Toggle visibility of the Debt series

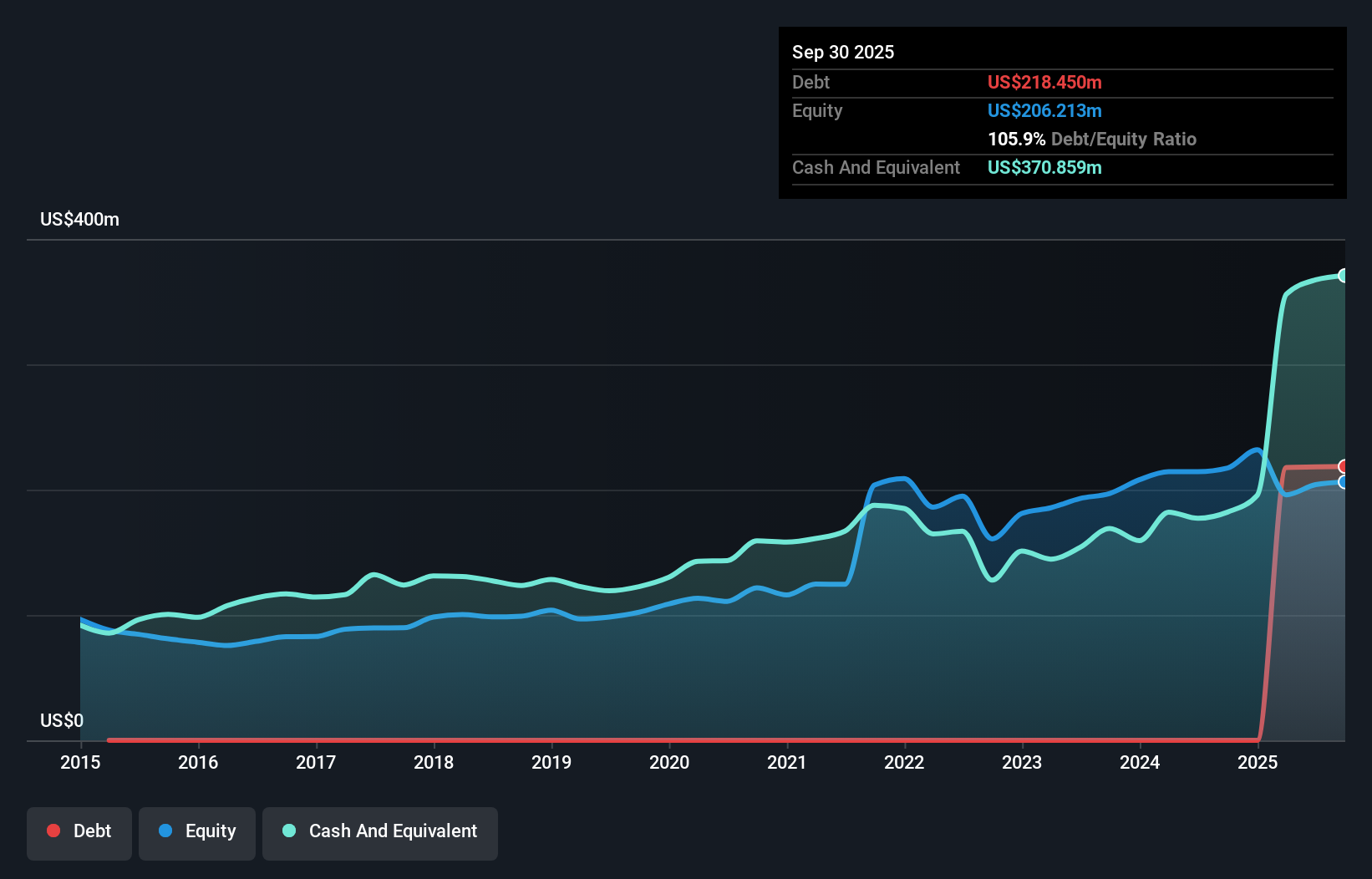pos(79,831)
